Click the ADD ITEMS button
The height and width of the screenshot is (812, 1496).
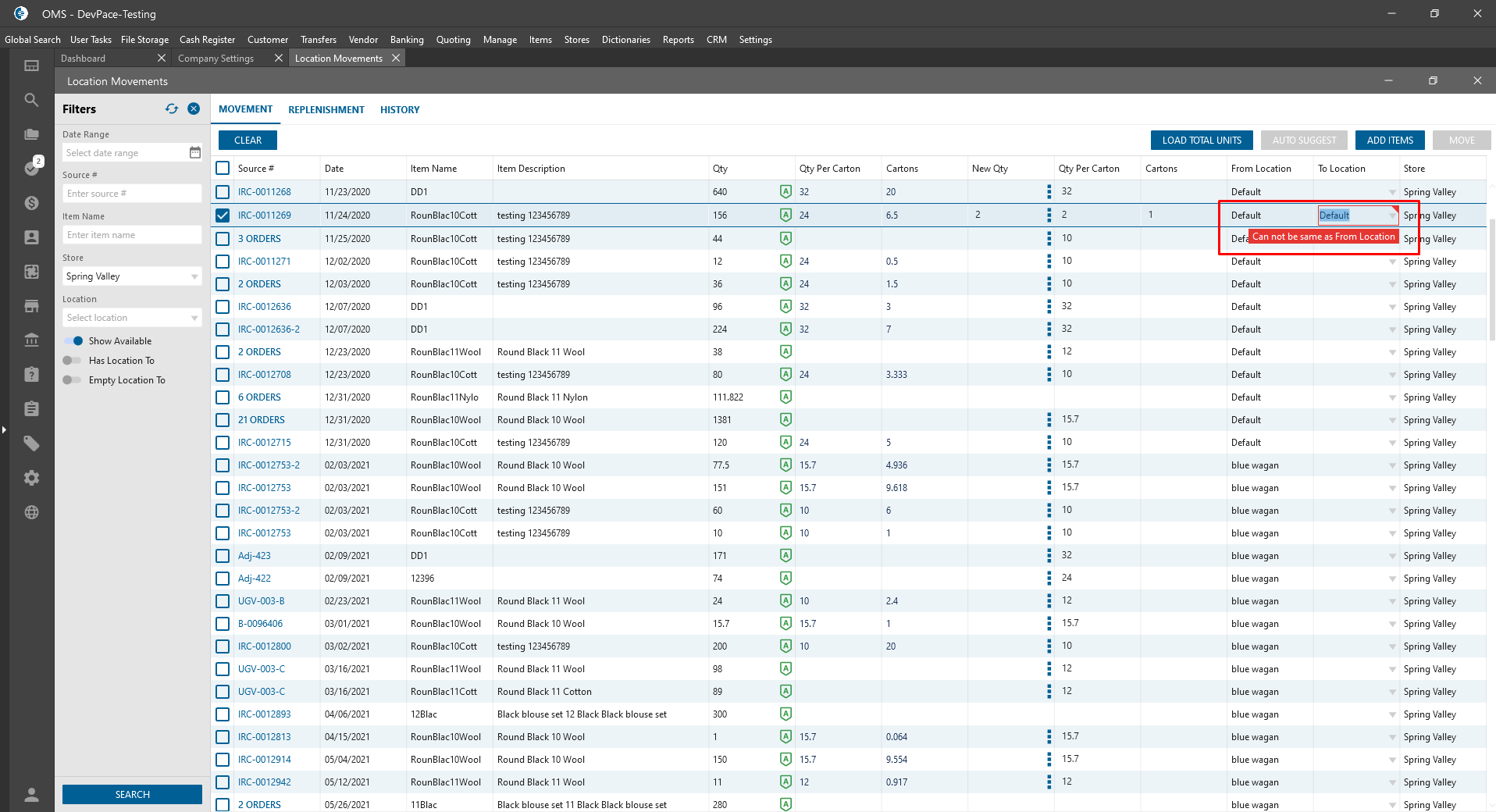(x=1389, y=141)
